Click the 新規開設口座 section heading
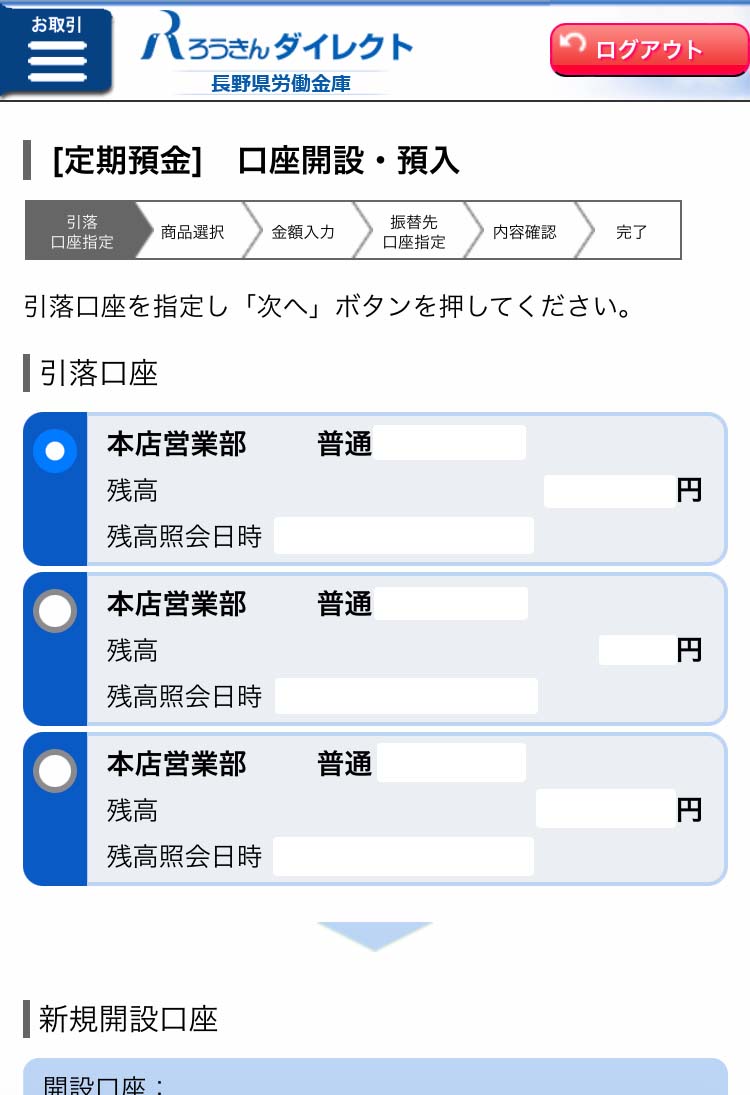This screenshot has width=750, height=1095. [128, 1019]
